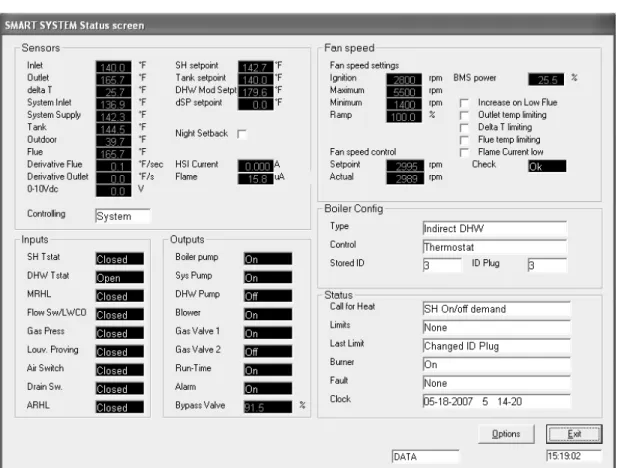Click the BMS power value 25.5
This screenshot has height=468, width=630.
546,79
